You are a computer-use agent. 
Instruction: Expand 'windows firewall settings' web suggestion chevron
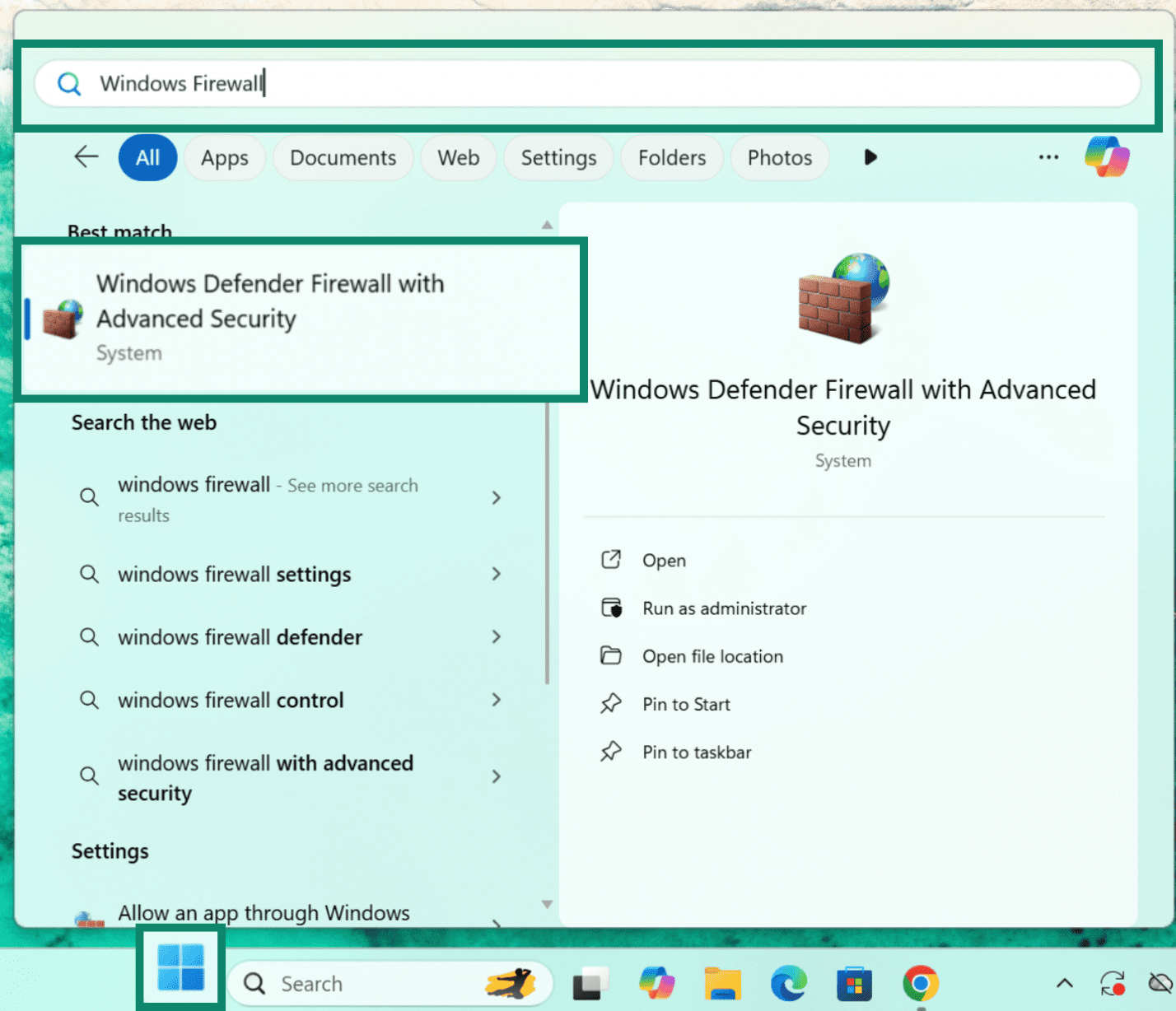click(496, 574)
